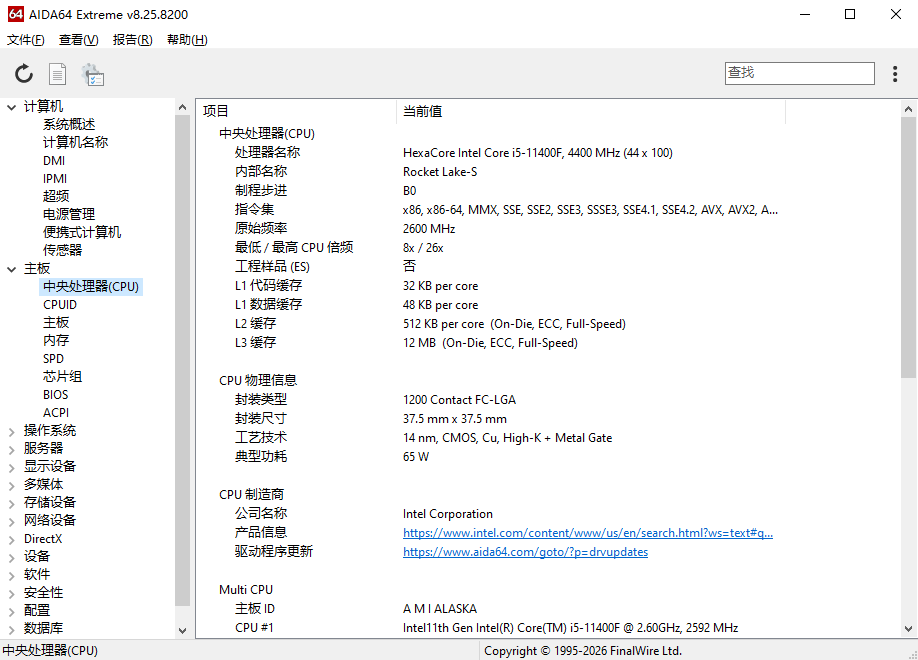
Task: Select DMI in the tree
Action: click(x=54, y=160)
